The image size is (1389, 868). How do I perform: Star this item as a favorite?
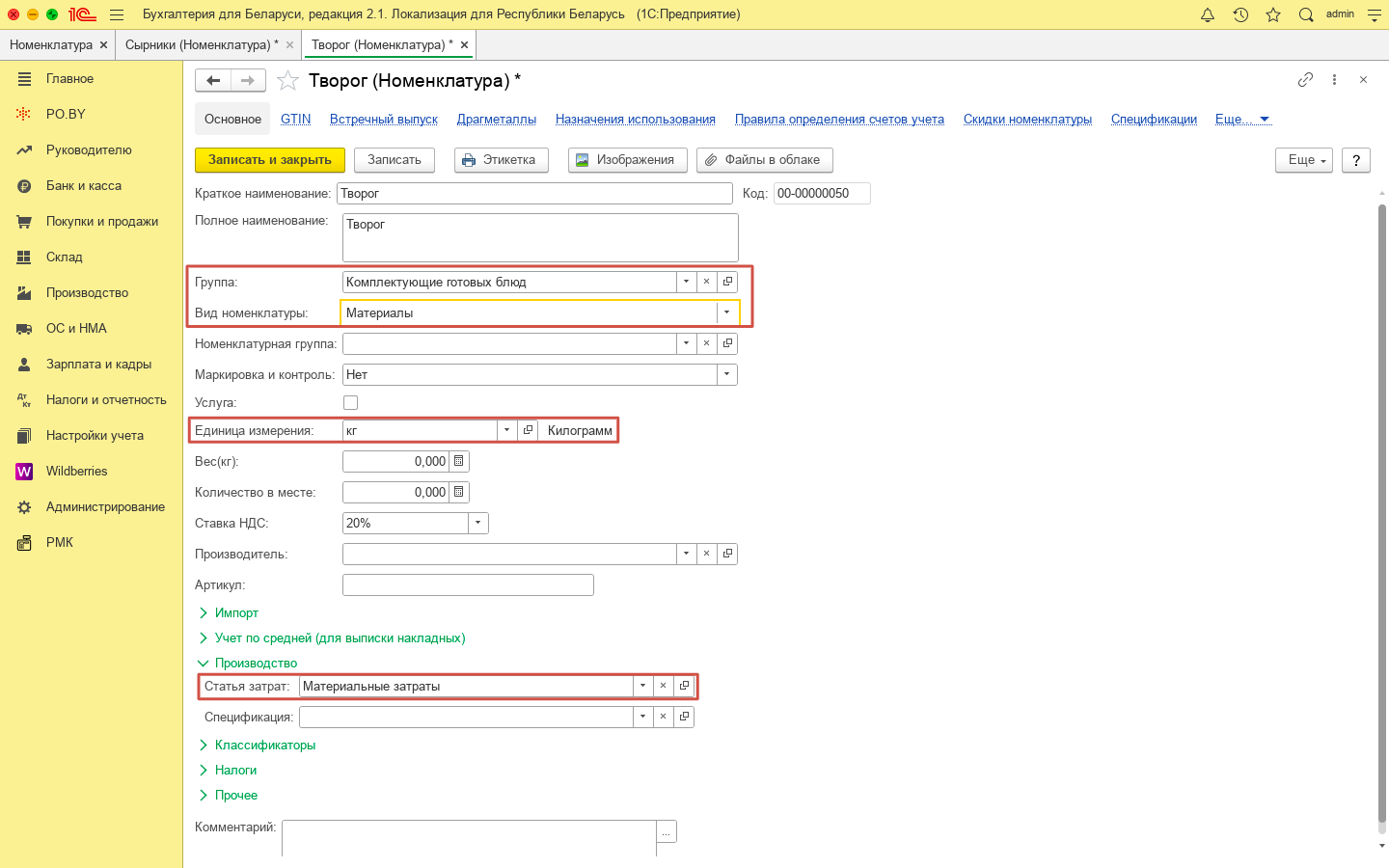click(x=287, y=81)
